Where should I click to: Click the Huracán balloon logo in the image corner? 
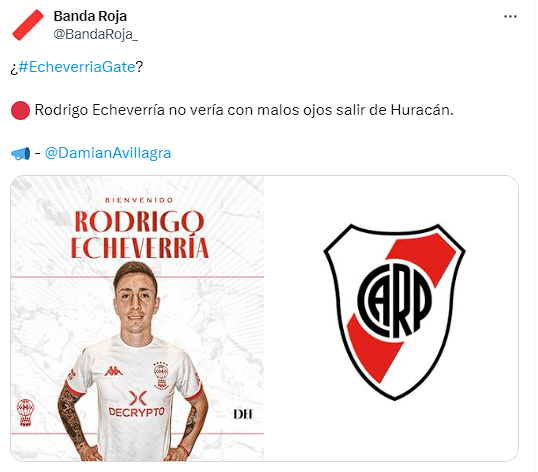pyautogui.click(x=25, y=412)
